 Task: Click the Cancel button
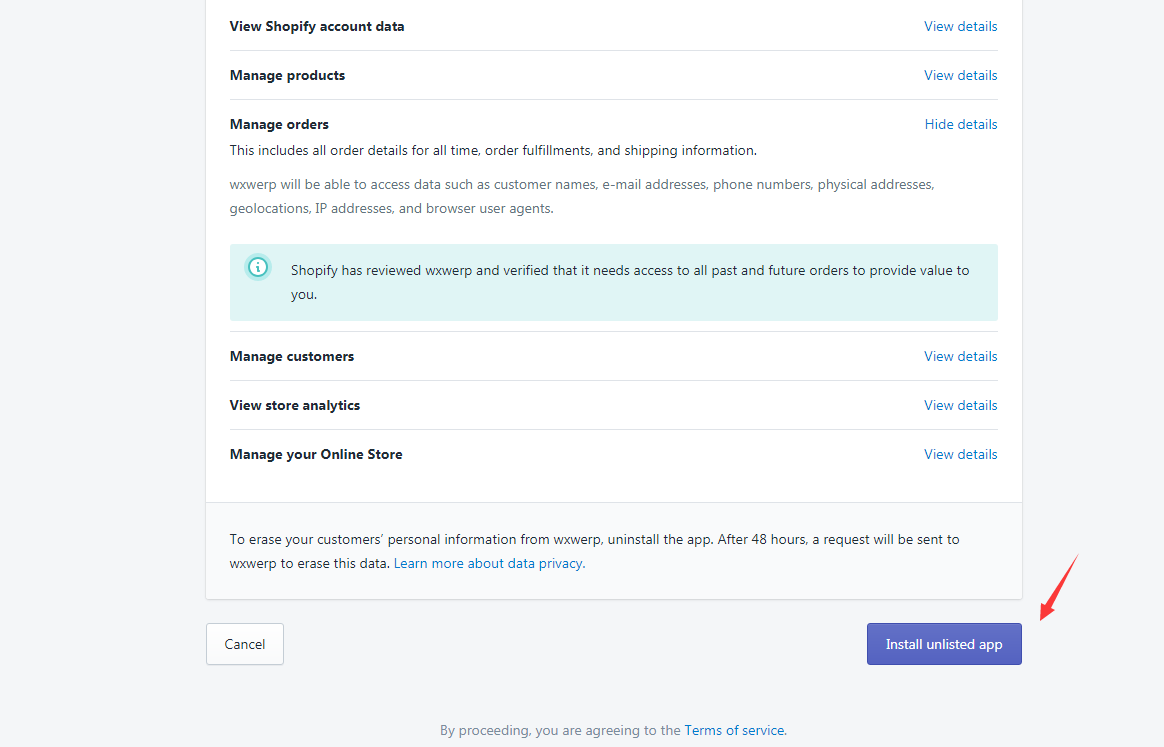point(245,644)
